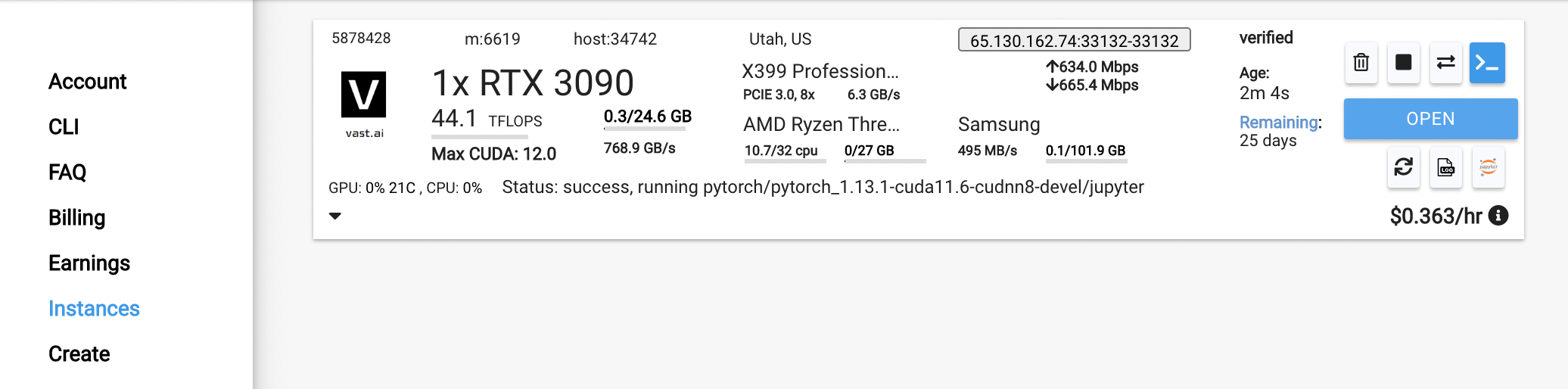Go to the Create page
Image resolution: width=1568 pixels, height=389 pixels.
(x=79, y=354)
